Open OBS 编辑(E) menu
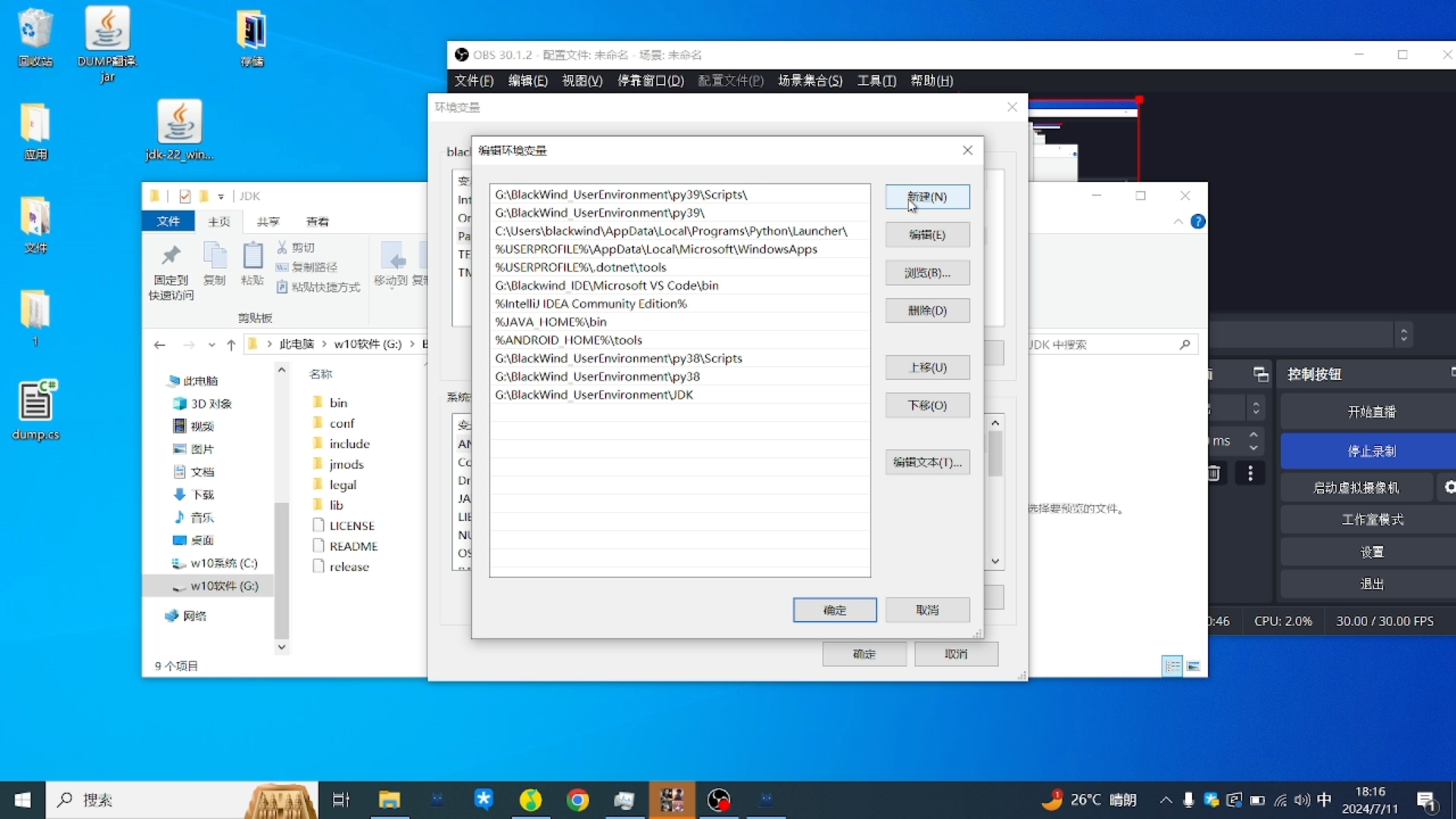Viewport: 1456px width, 819px height. 527,80
